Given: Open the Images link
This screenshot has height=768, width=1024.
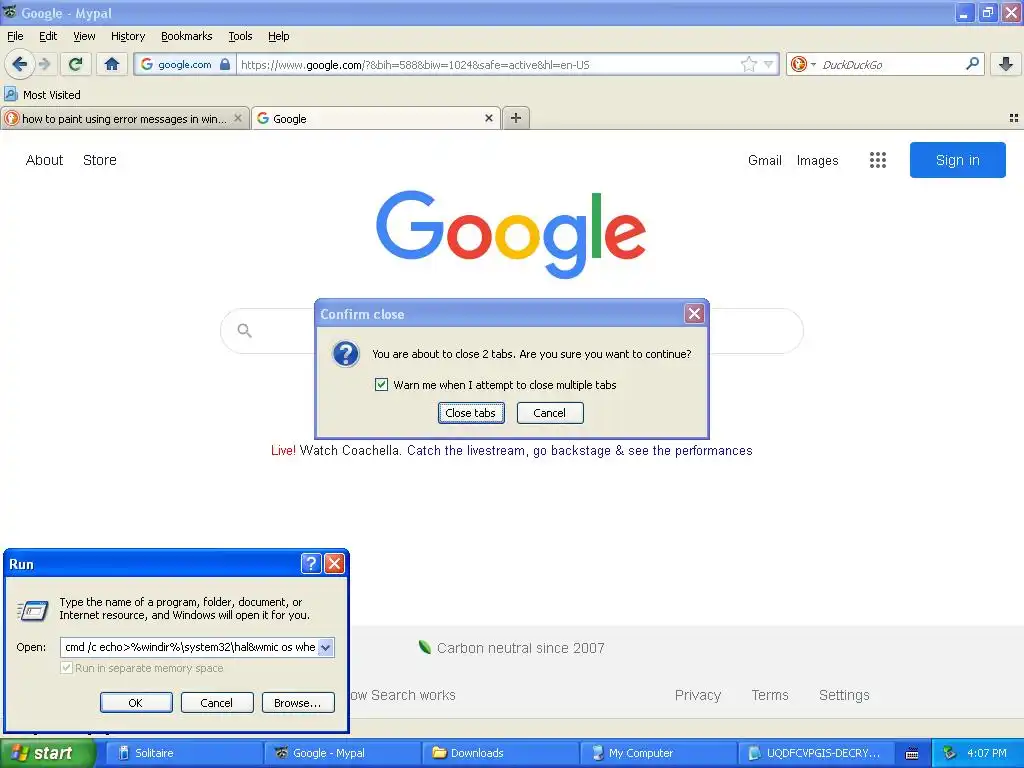Looking at the screenshot, I should pos(817,160).
